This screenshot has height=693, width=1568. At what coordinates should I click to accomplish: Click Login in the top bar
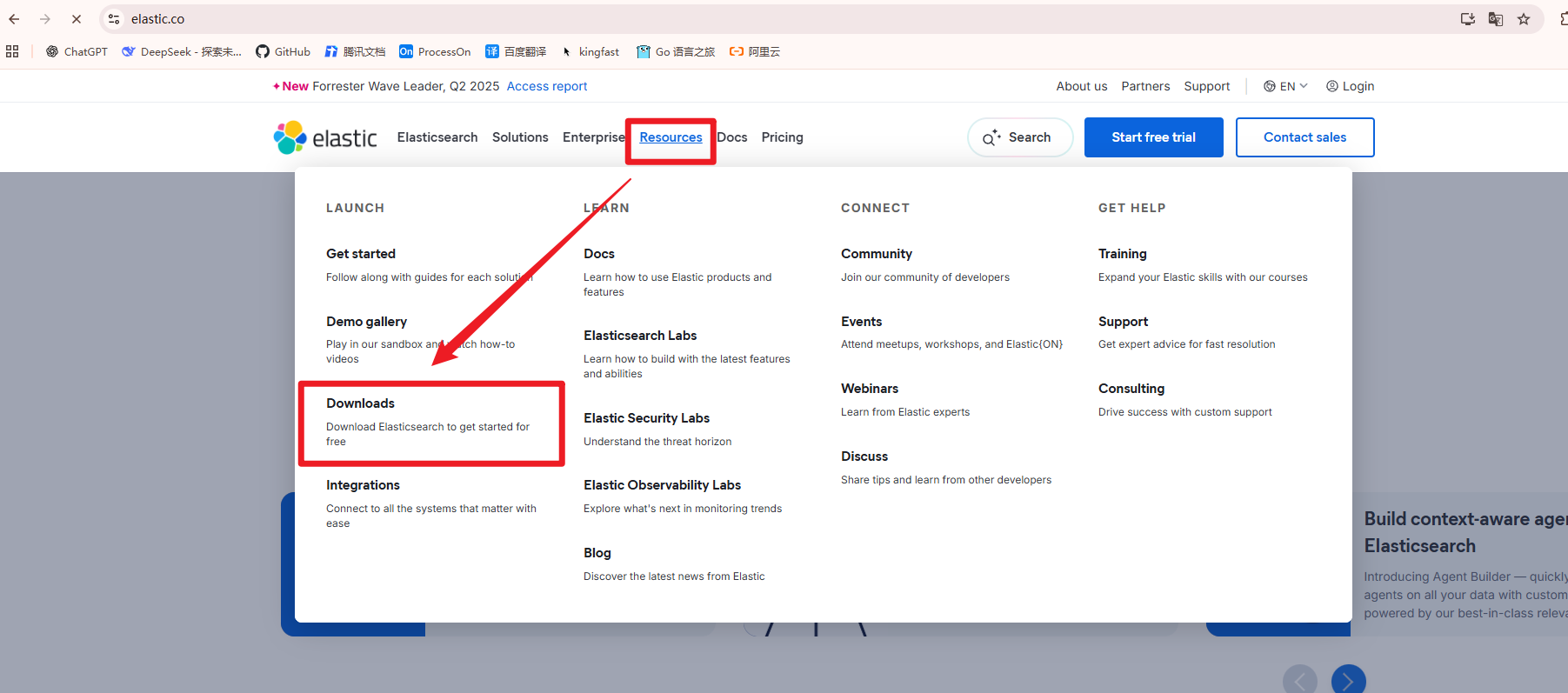click(1350, 86)
